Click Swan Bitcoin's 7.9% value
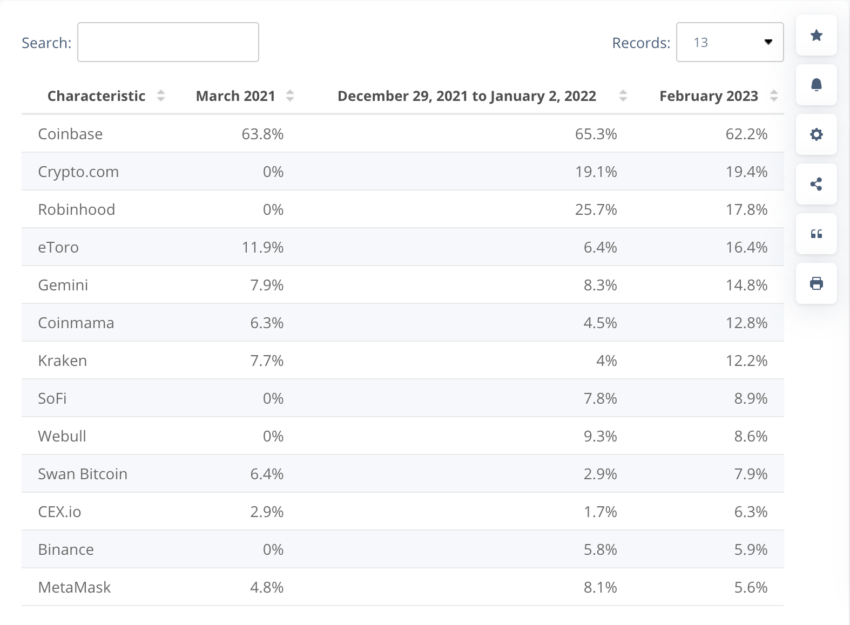The width and height of the screenshot is (850, 625). 751,474
